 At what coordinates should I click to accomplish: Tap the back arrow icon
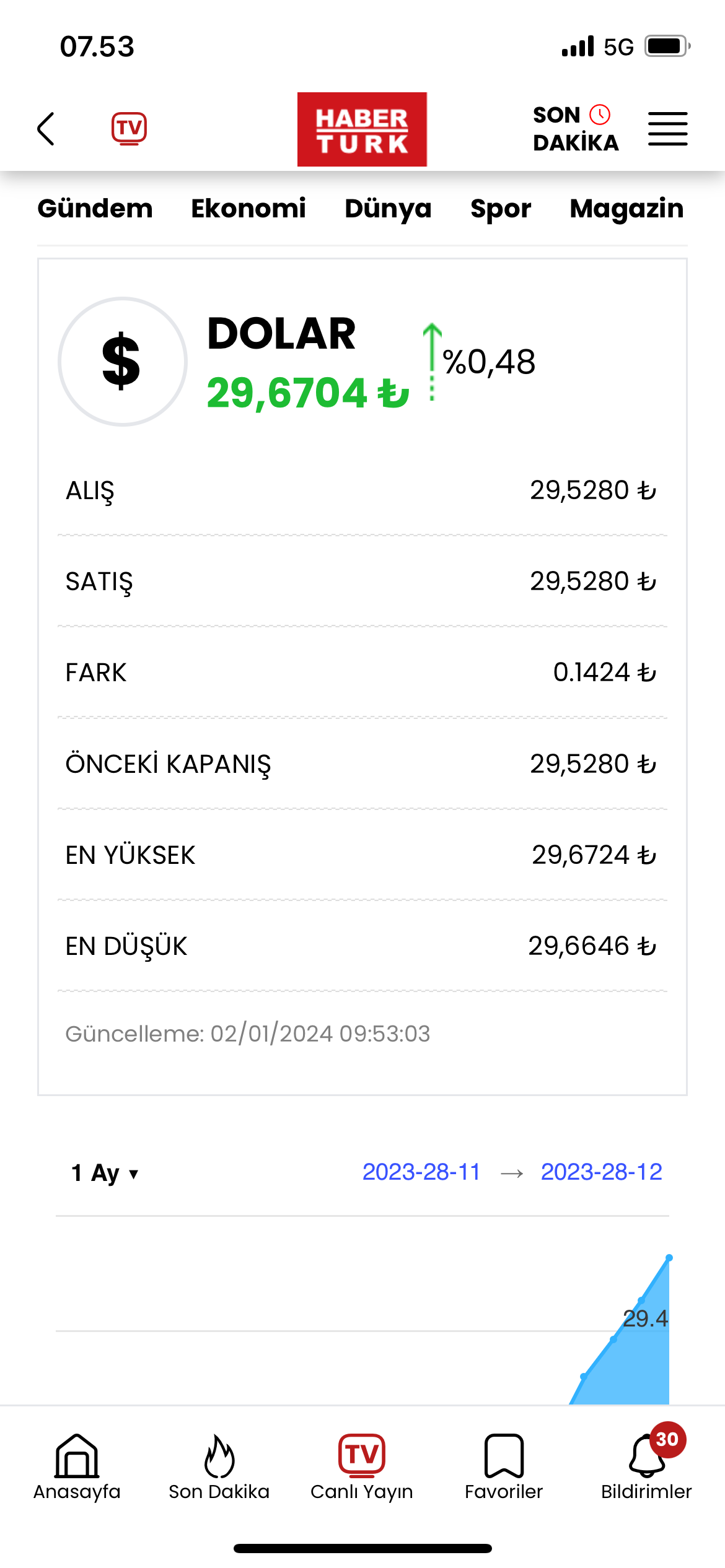point(46,129)
